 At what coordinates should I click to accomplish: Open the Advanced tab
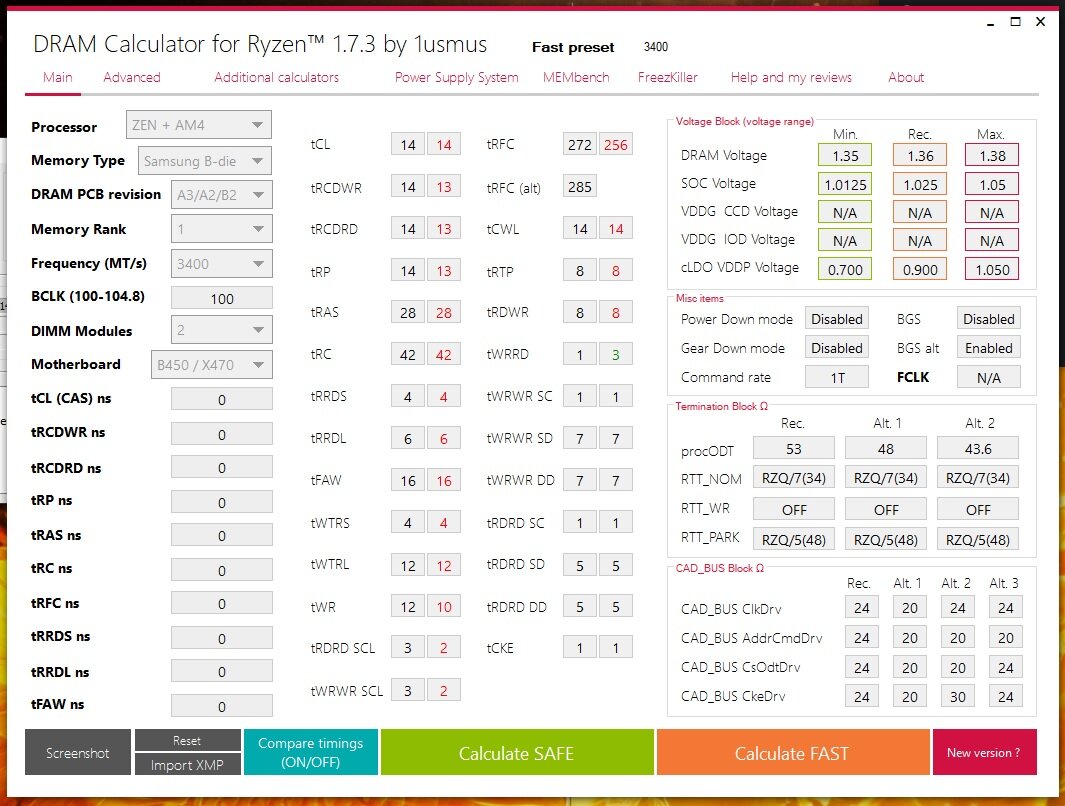[x=132, y=77]
